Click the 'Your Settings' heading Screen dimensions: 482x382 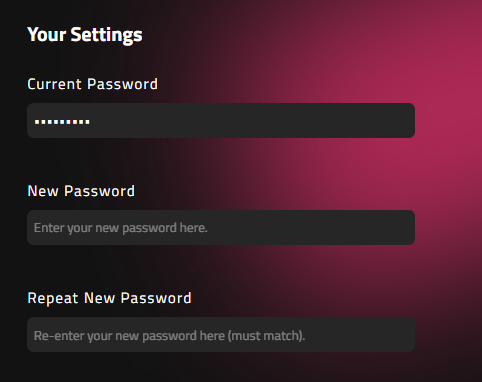pos(85,35)
